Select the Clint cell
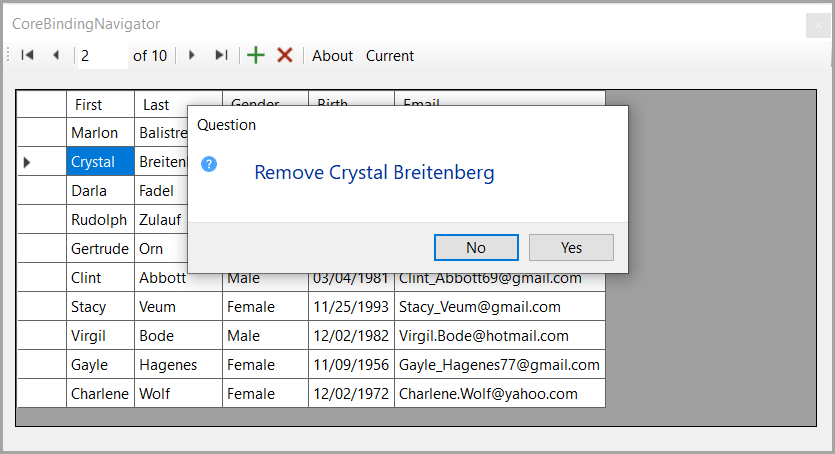 100,278
